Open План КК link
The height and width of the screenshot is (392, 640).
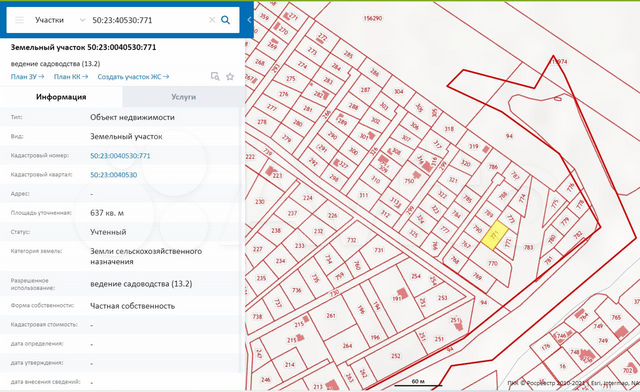(x=71, y=76)
